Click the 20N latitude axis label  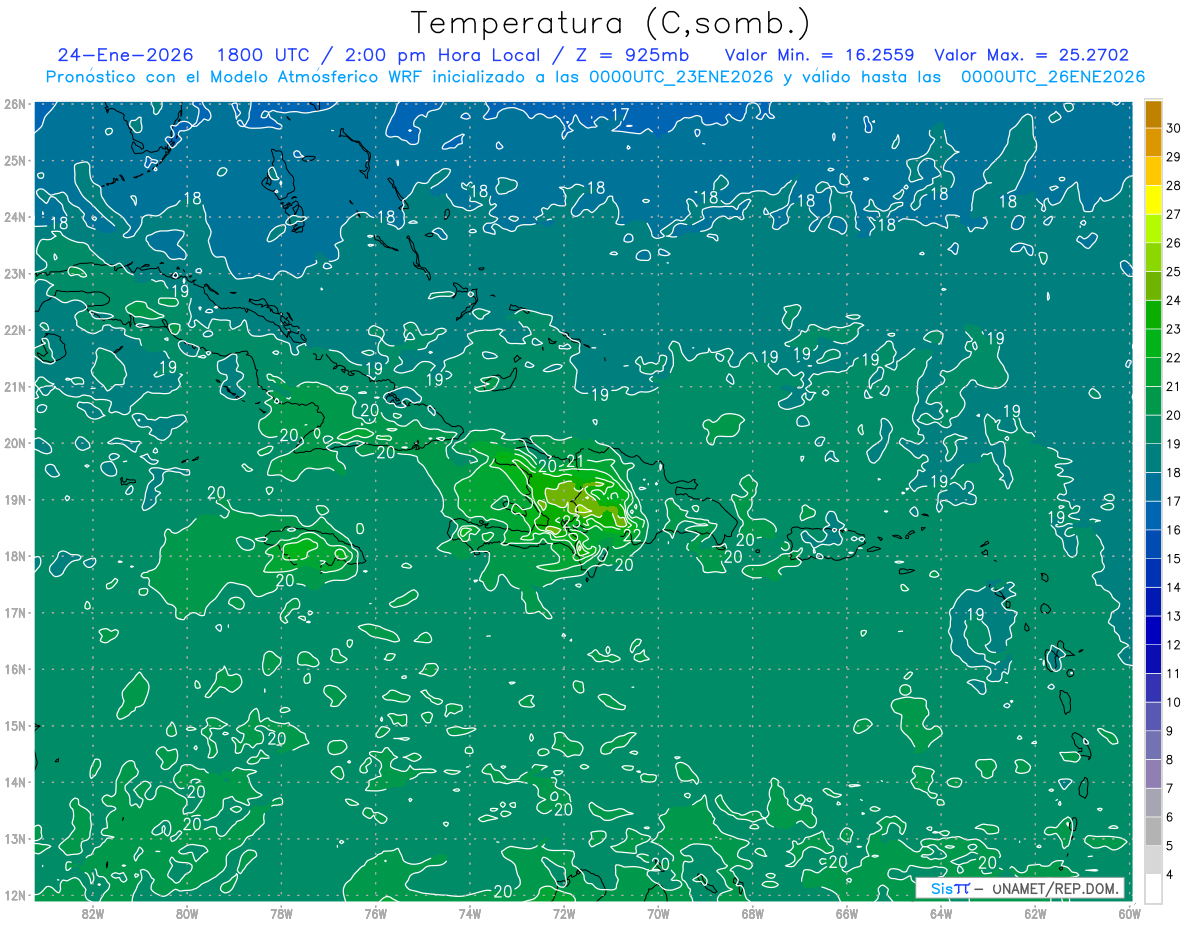(16, 443)
